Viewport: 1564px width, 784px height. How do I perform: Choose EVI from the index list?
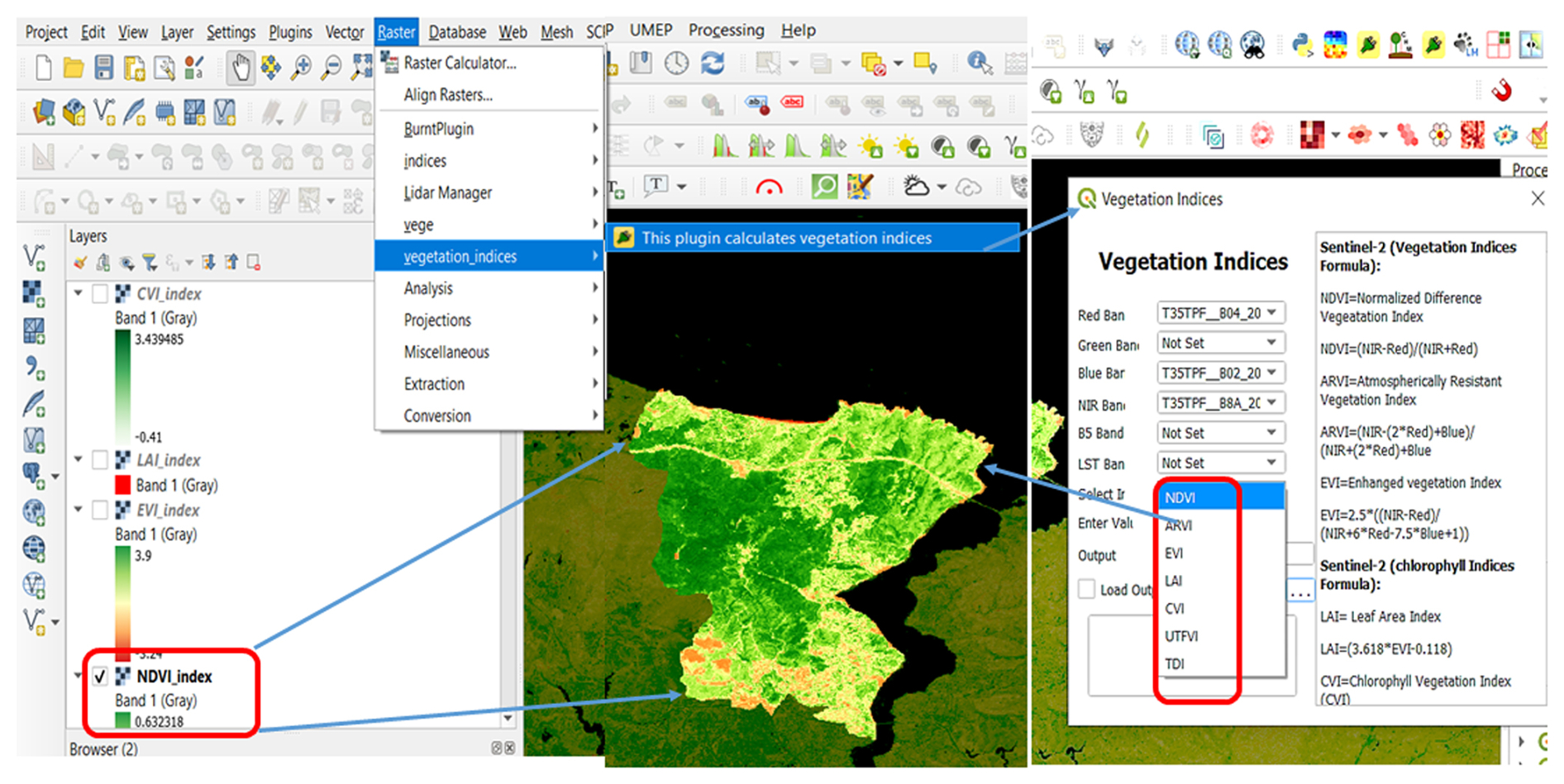coord(1174,554)
